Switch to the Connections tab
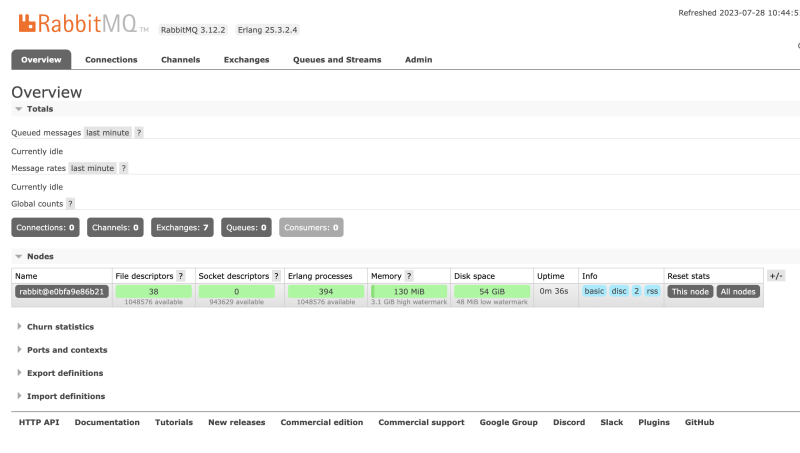This screenshot has width=800, height=453. tap(111, 60)
